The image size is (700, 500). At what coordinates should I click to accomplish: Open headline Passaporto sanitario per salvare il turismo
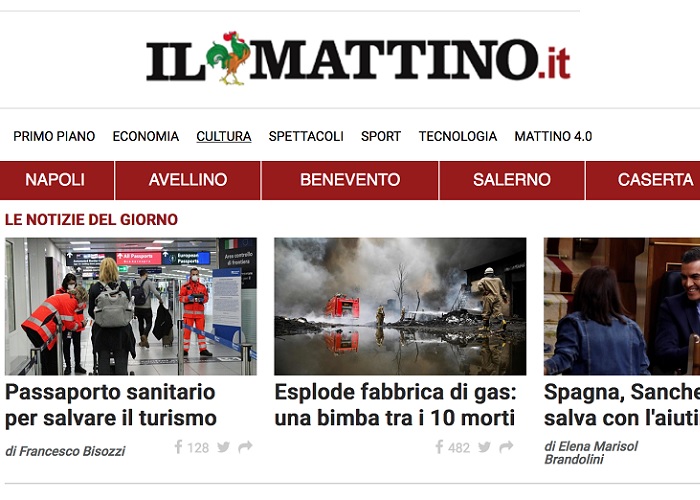111,405
